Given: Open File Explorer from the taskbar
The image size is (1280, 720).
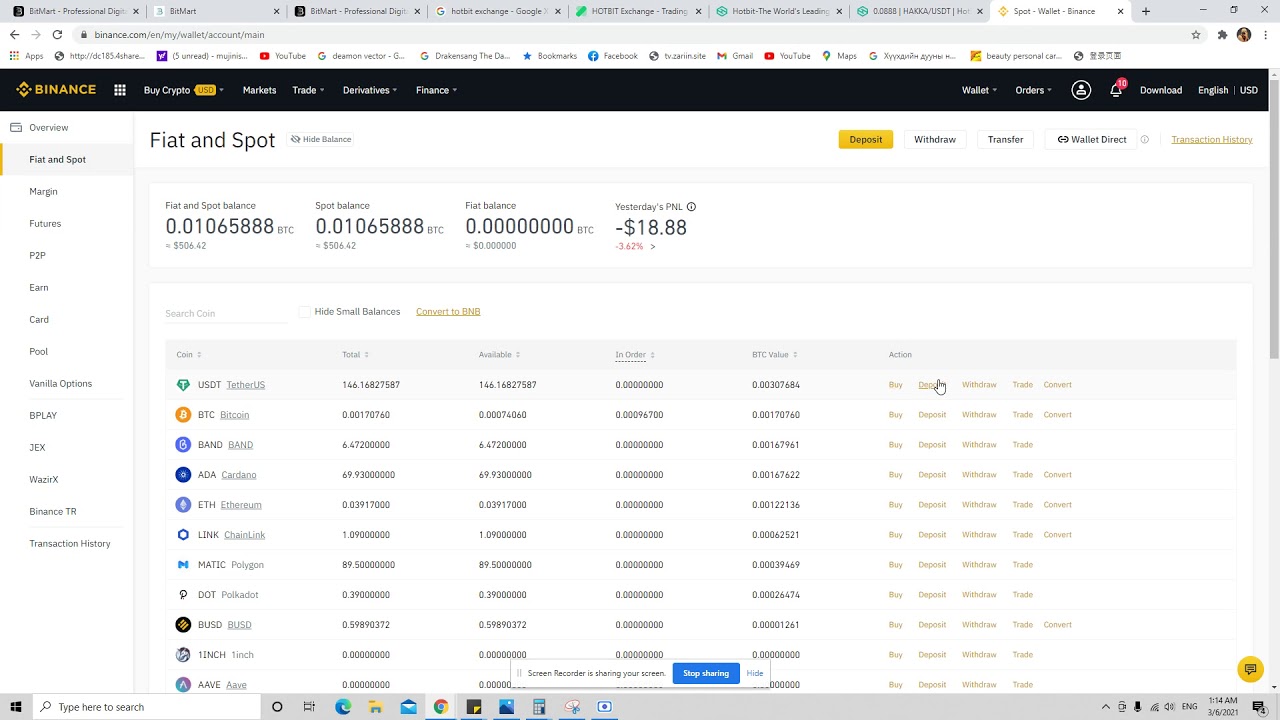Looking at the screenshot, I should click(x=375, y=707).
